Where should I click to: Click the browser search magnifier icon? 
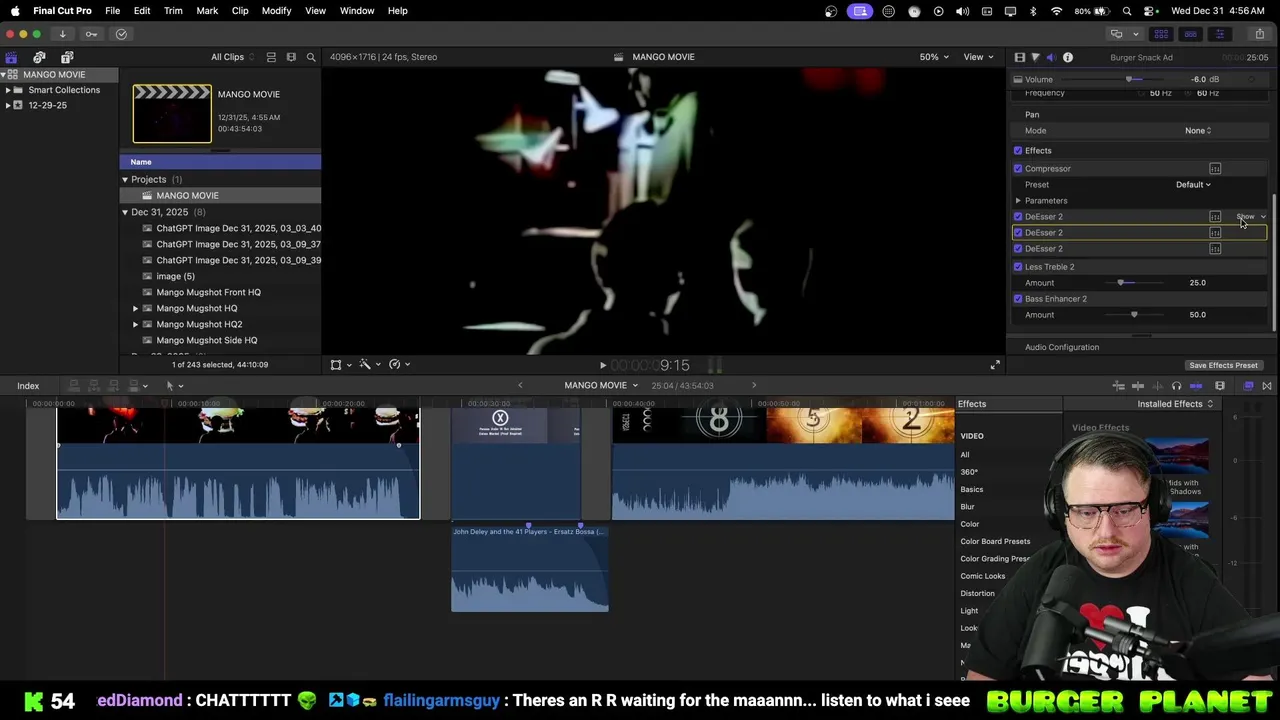point(311,57)
